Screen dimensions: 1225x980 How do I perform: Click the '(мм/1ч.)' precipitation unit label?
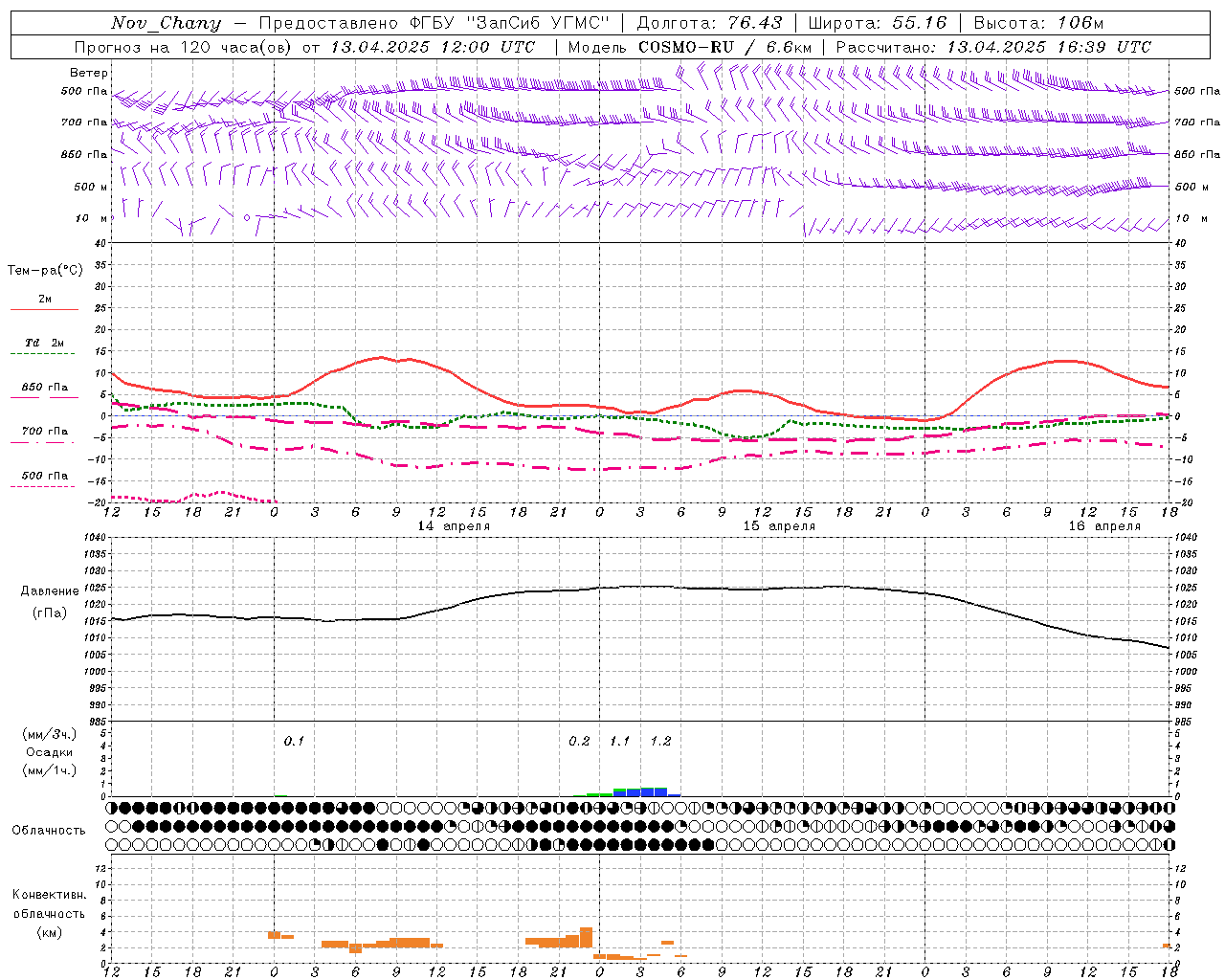point(51,770)
